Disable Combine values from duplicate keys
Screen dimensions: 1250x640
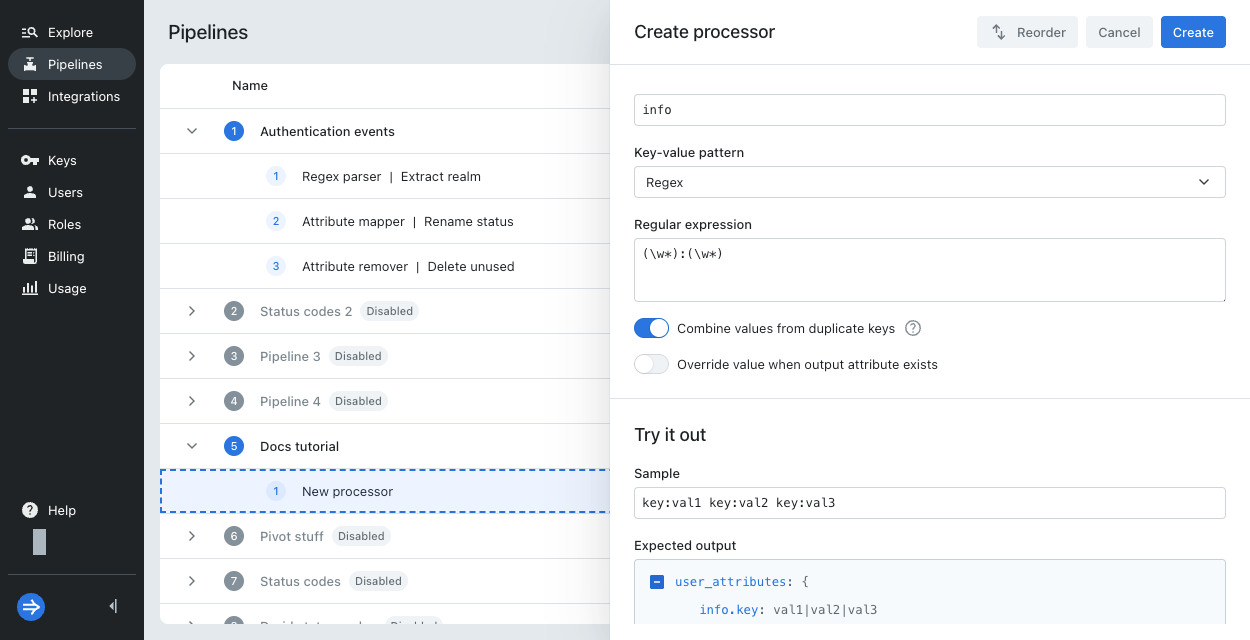651,329
